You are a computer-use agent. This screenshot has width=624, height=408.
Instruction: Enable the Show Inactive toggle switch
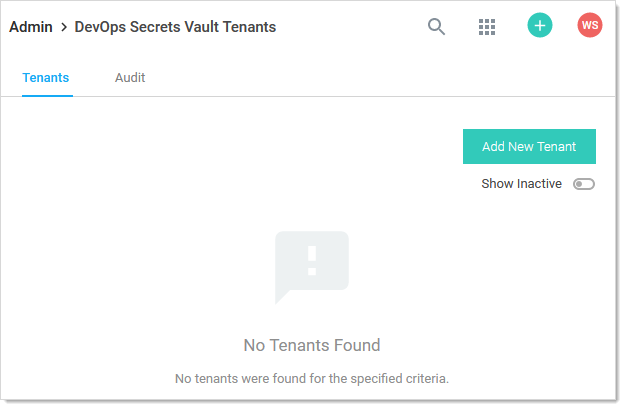584,184
